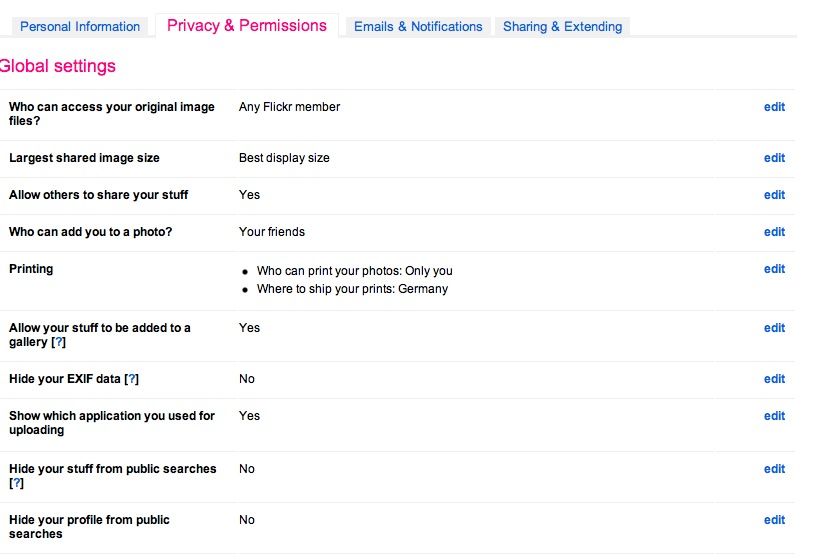837x560 pixels.
Task: Edit hide stuff from public searches
Action: (774, 469)
